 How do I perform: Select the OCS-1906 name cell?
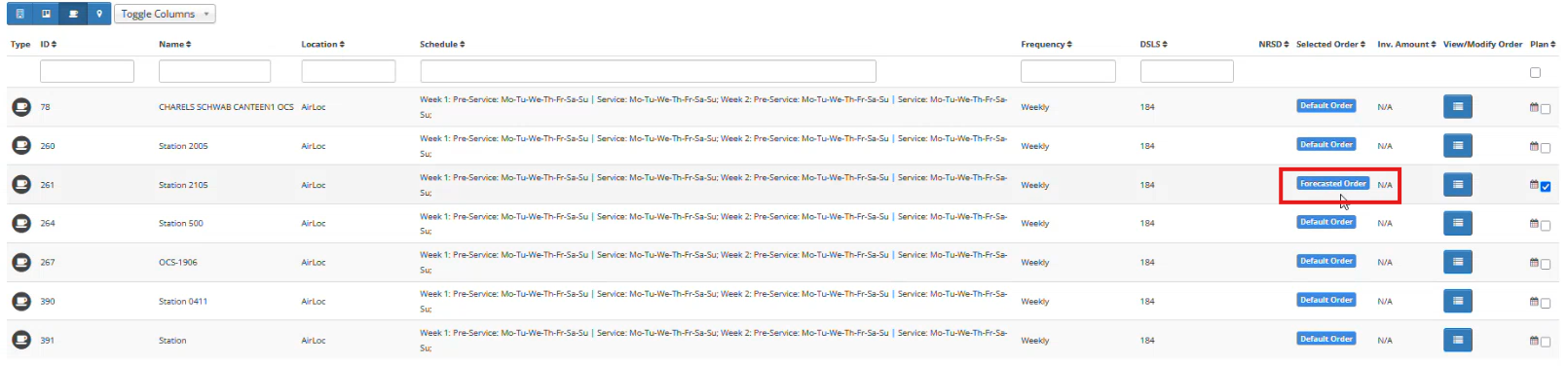178,263
